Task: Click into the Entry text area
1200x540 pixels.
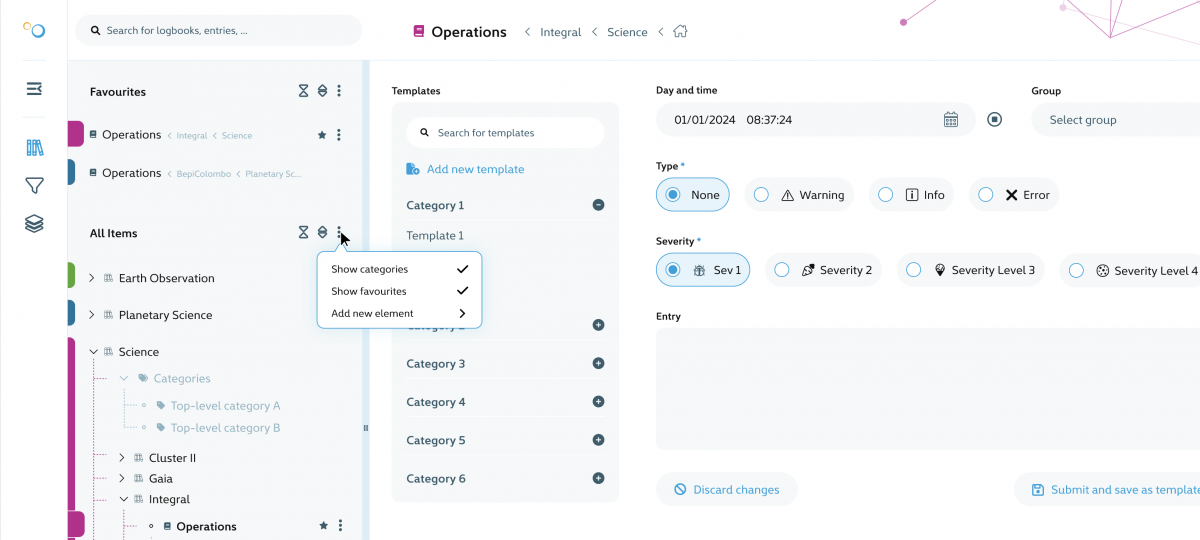Action: (928, 389)
